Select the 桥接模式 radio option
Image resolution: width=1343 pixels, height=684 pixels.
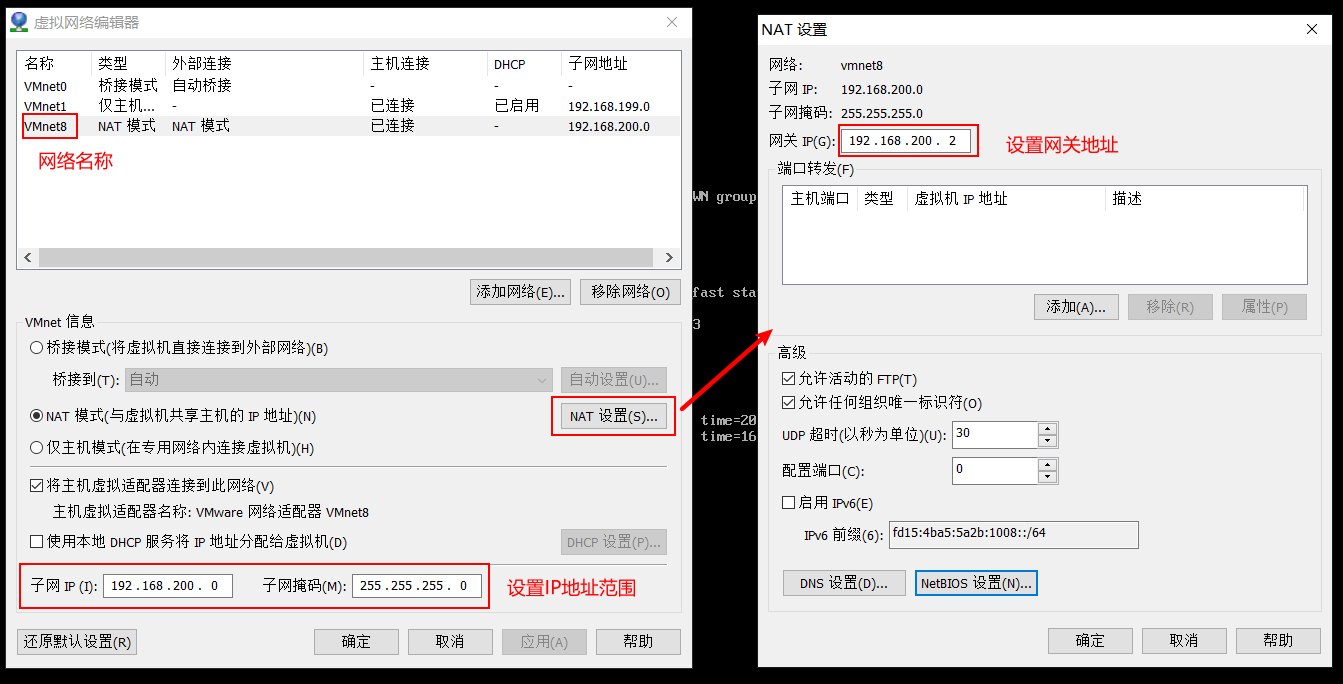coord(37,348)
